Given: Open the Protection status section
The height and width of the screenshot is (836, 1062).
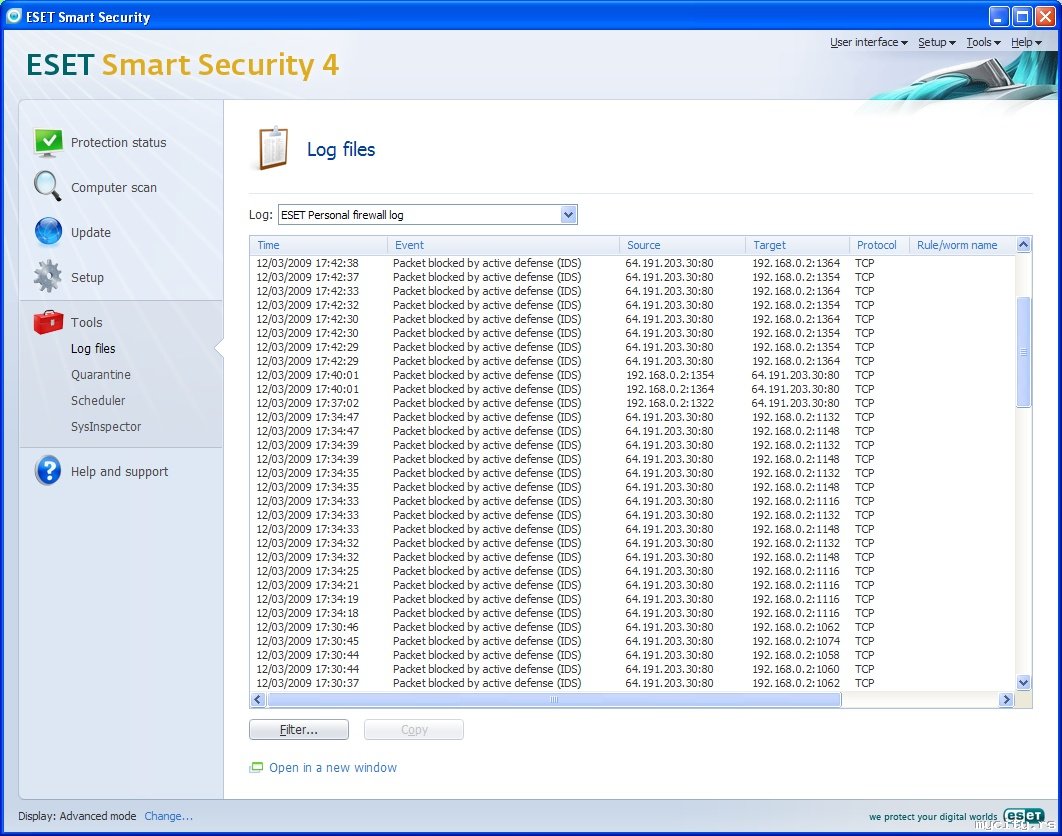Looking at the screenshot, I should point(119,142).
